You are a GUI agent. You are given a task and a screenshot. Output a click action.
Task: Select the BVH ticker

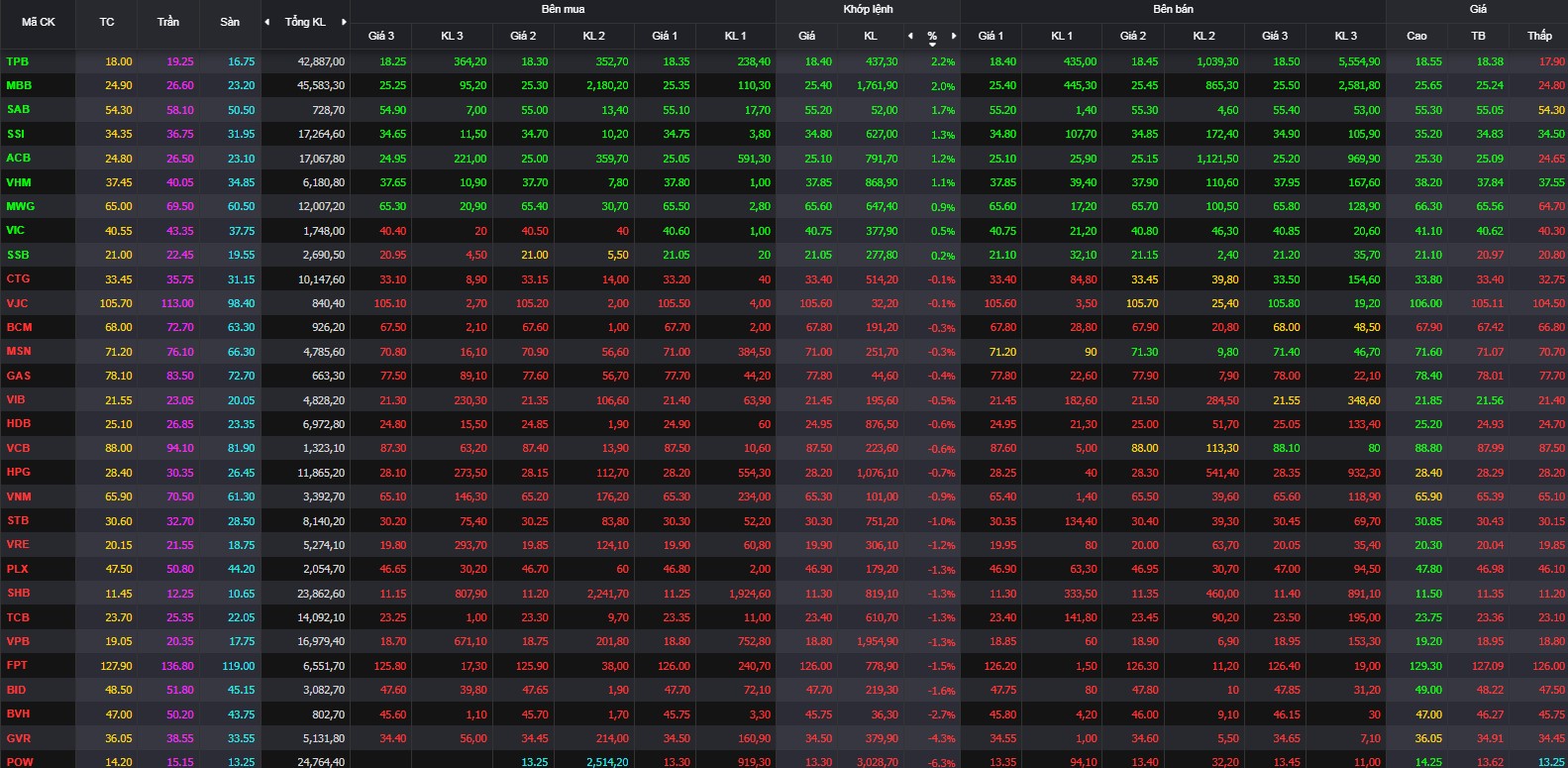pos(18,713)
